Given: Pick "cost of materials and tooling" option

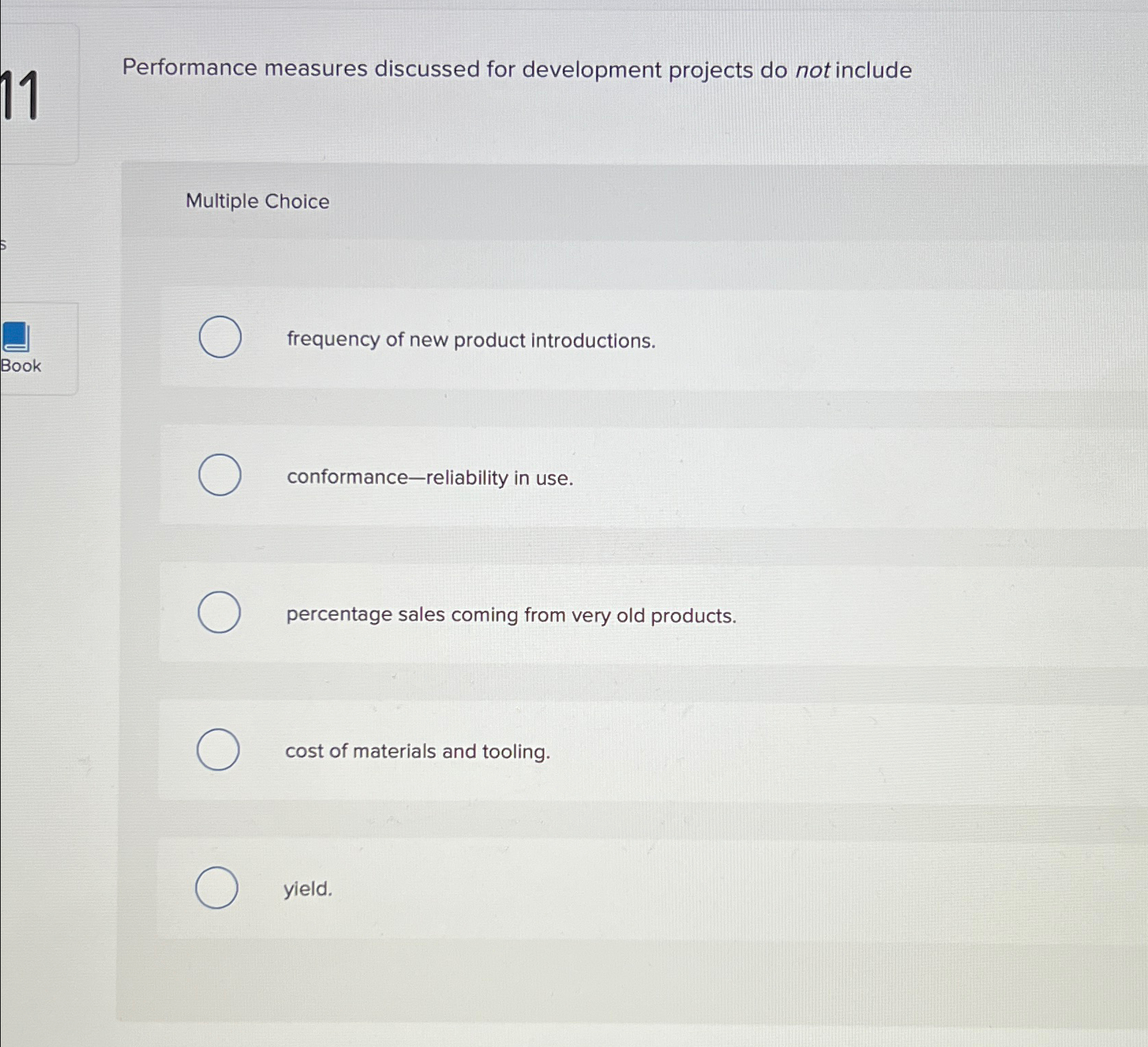Looking at the screenshot, I should pos(417,752).
